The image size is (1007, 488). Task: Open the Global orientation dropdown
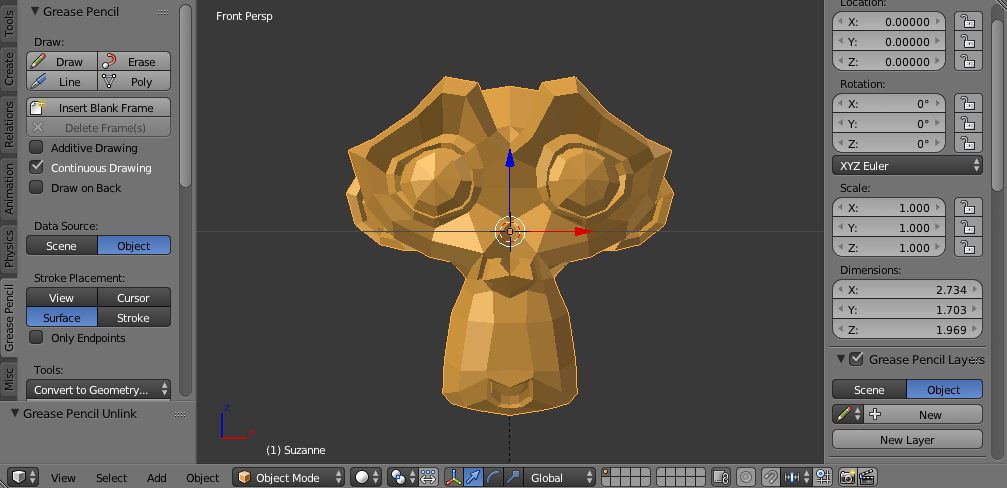(560, 477)
